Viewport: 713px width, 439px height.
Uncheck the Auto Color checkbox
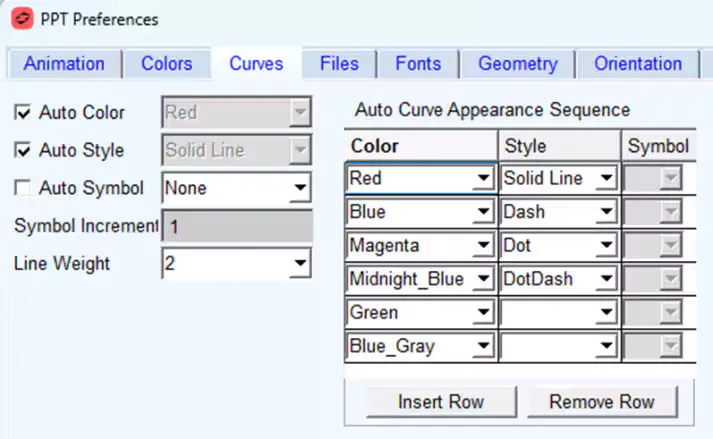(22, 113)
